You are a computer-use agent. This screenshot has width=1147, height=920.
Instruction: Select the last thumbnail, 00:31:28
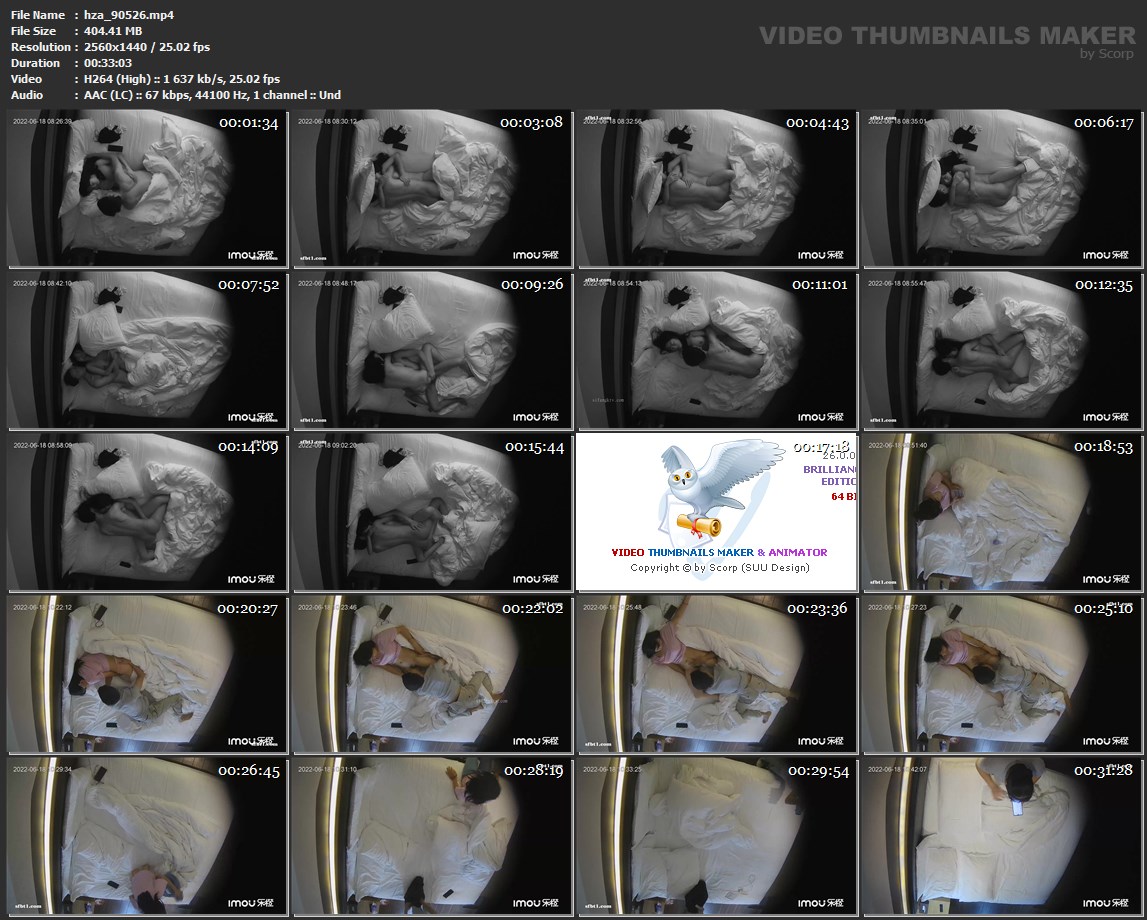(x=1002, y=837)
